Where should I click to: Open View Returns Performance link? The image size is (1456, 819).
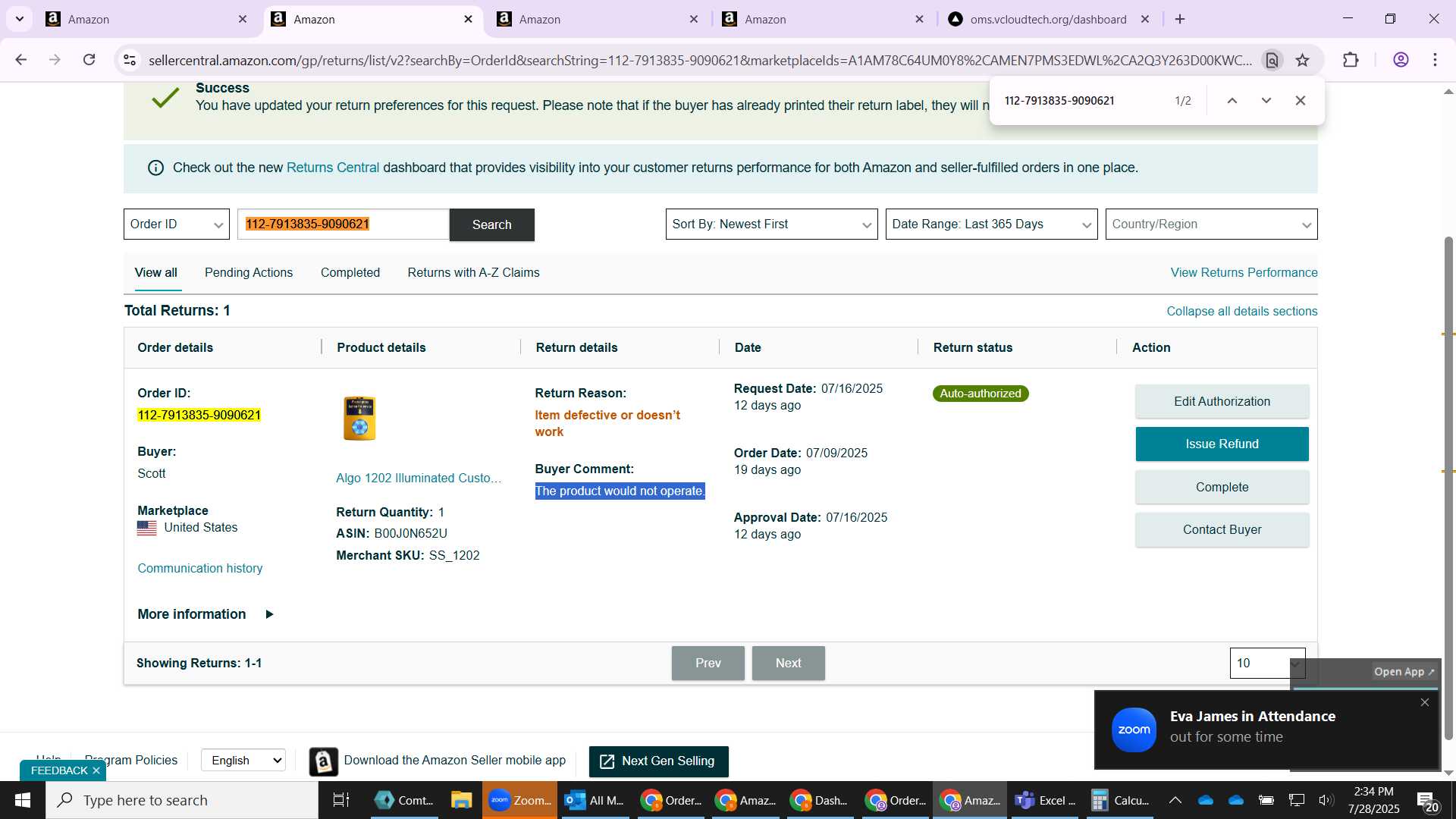[1244, 273]
